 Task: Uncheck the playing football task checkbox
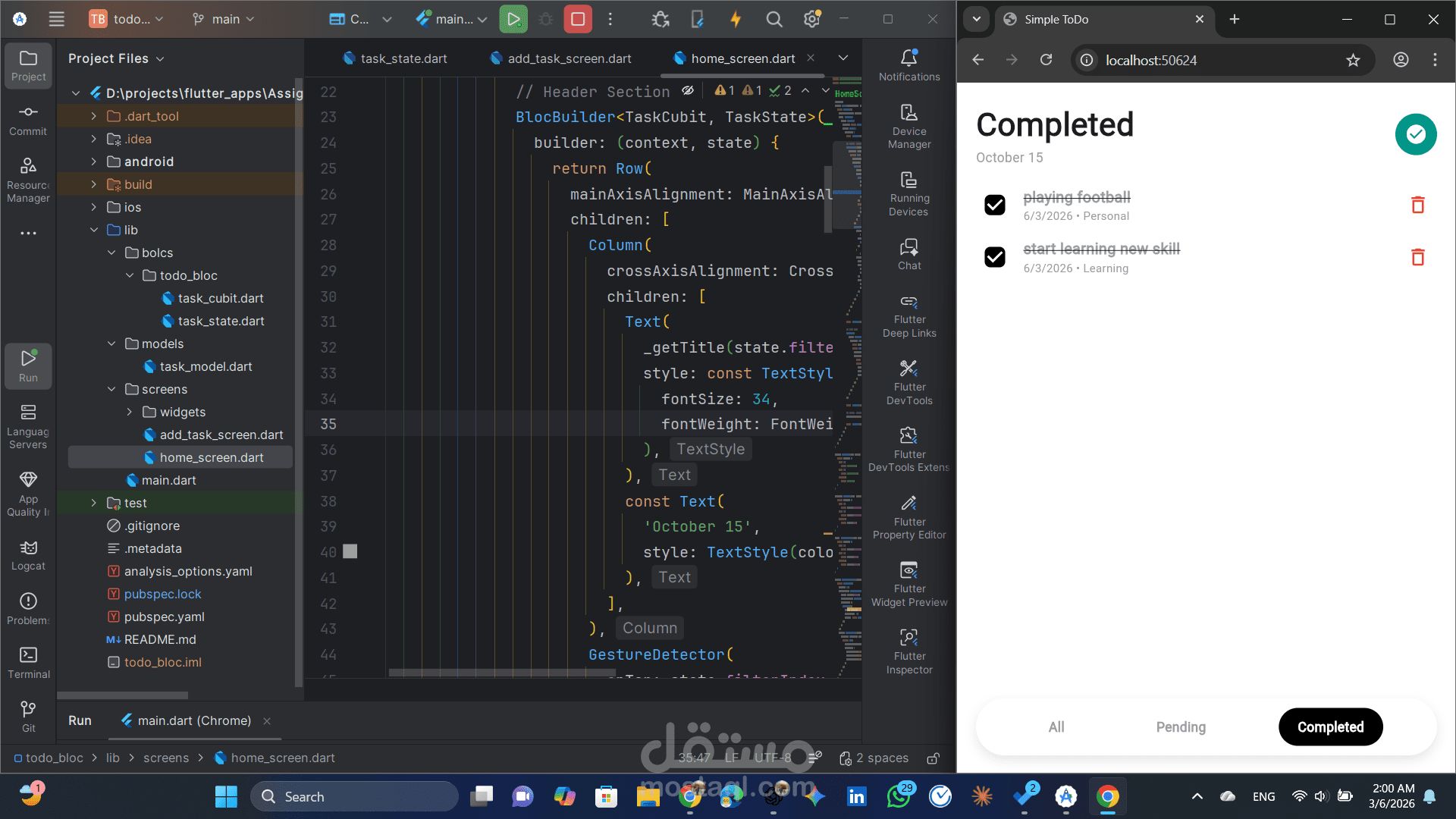pyautogui.click(x=994, y=205)
